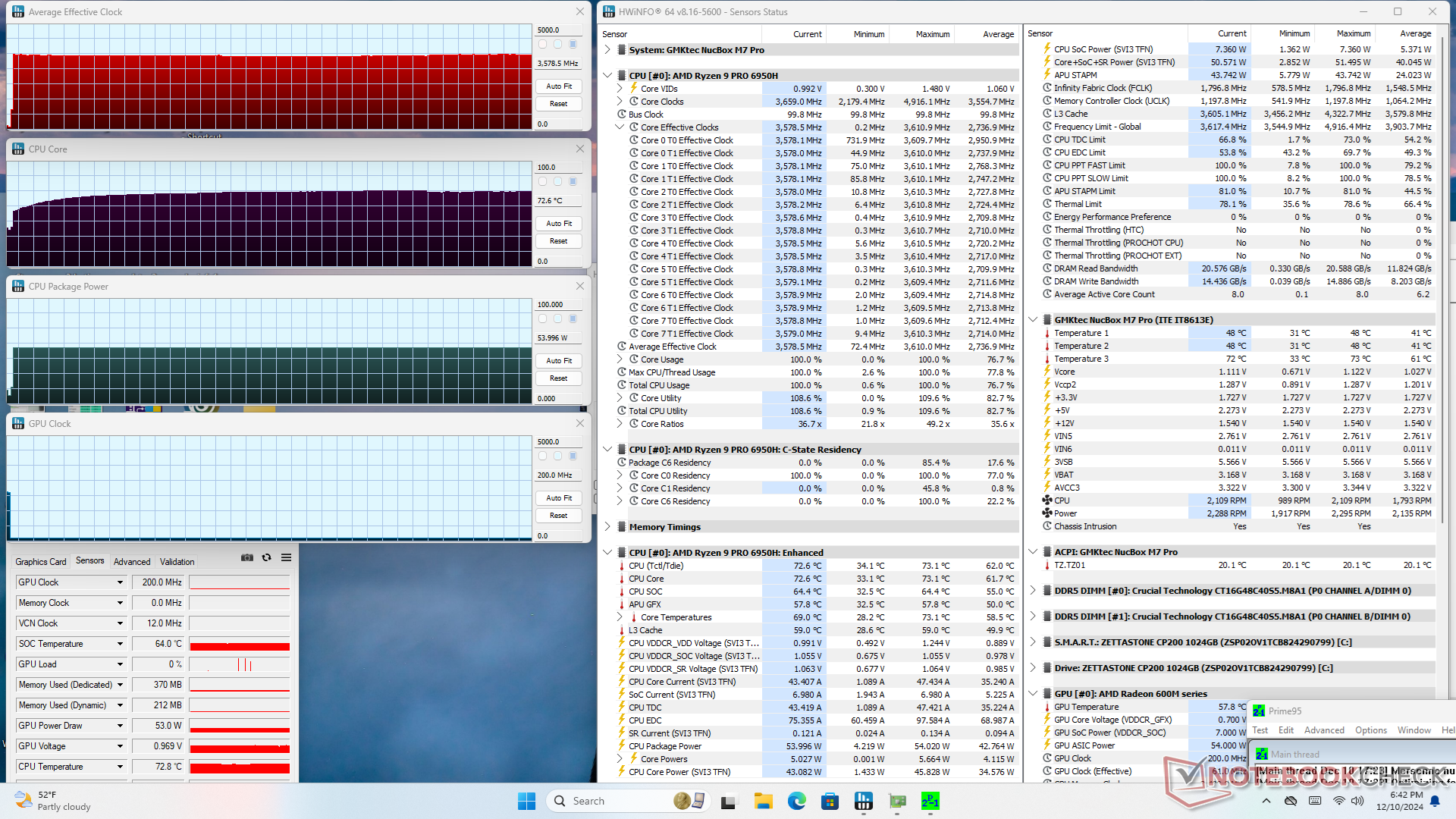
Task: Click Reset in the GPU Clock graph window
Action: click(559, 516)
